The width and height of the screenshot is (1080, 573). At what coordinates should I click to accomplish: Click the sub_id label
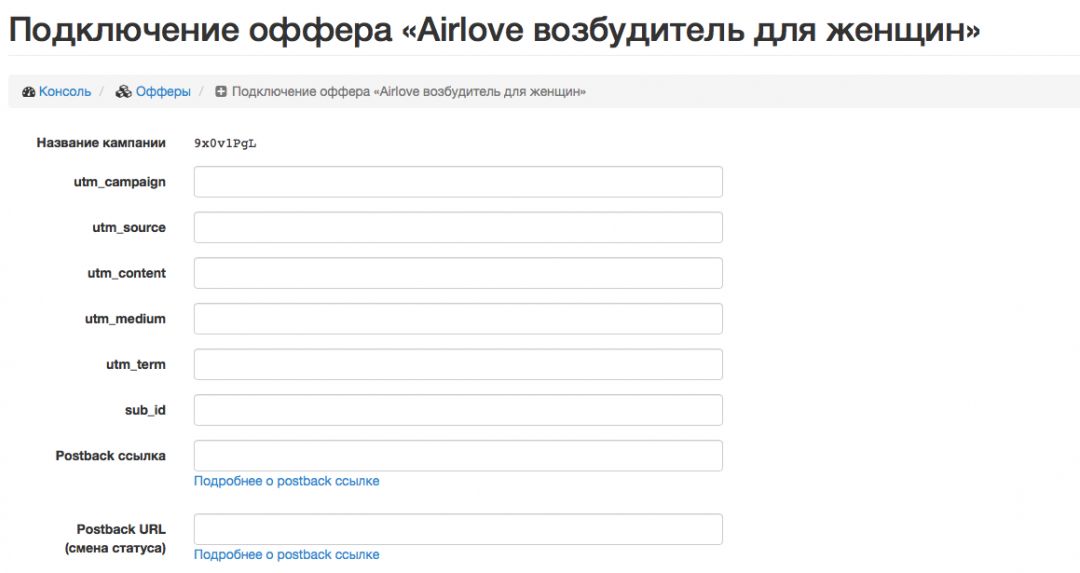click(x=145, y=410)
